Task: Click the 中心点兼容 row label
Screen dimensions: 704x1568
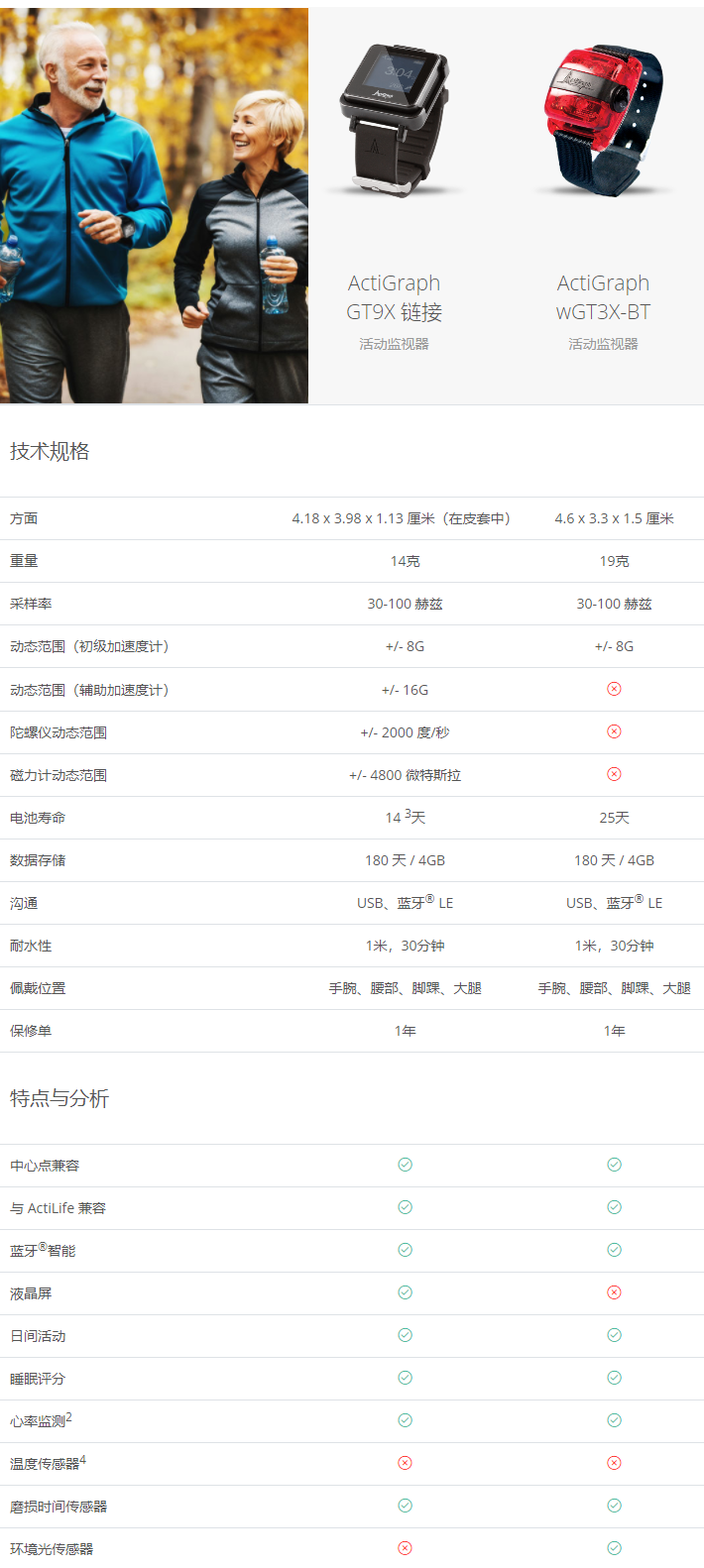Action: 45,1166
